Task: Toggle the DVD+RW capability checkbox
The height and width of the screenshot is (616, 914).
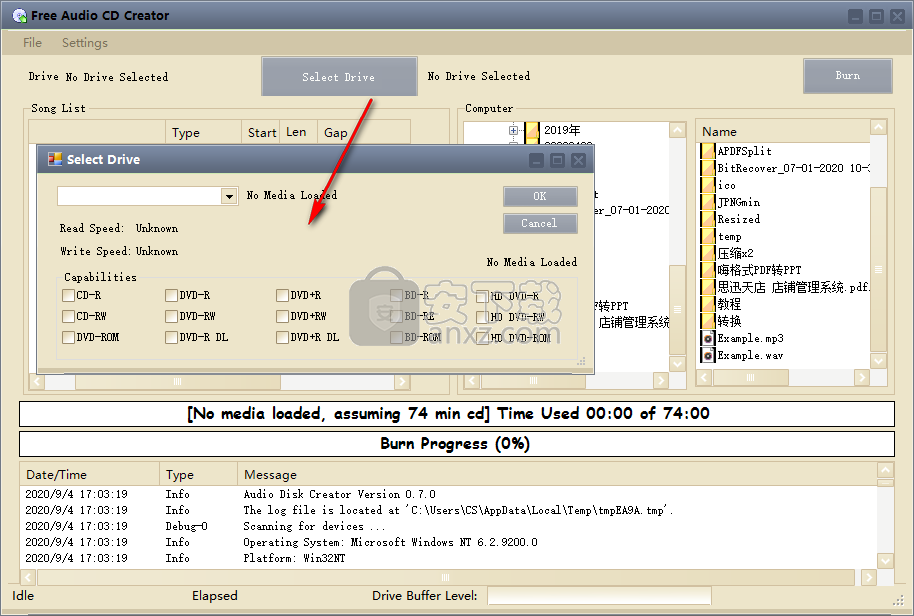Action: click(283, 316)
